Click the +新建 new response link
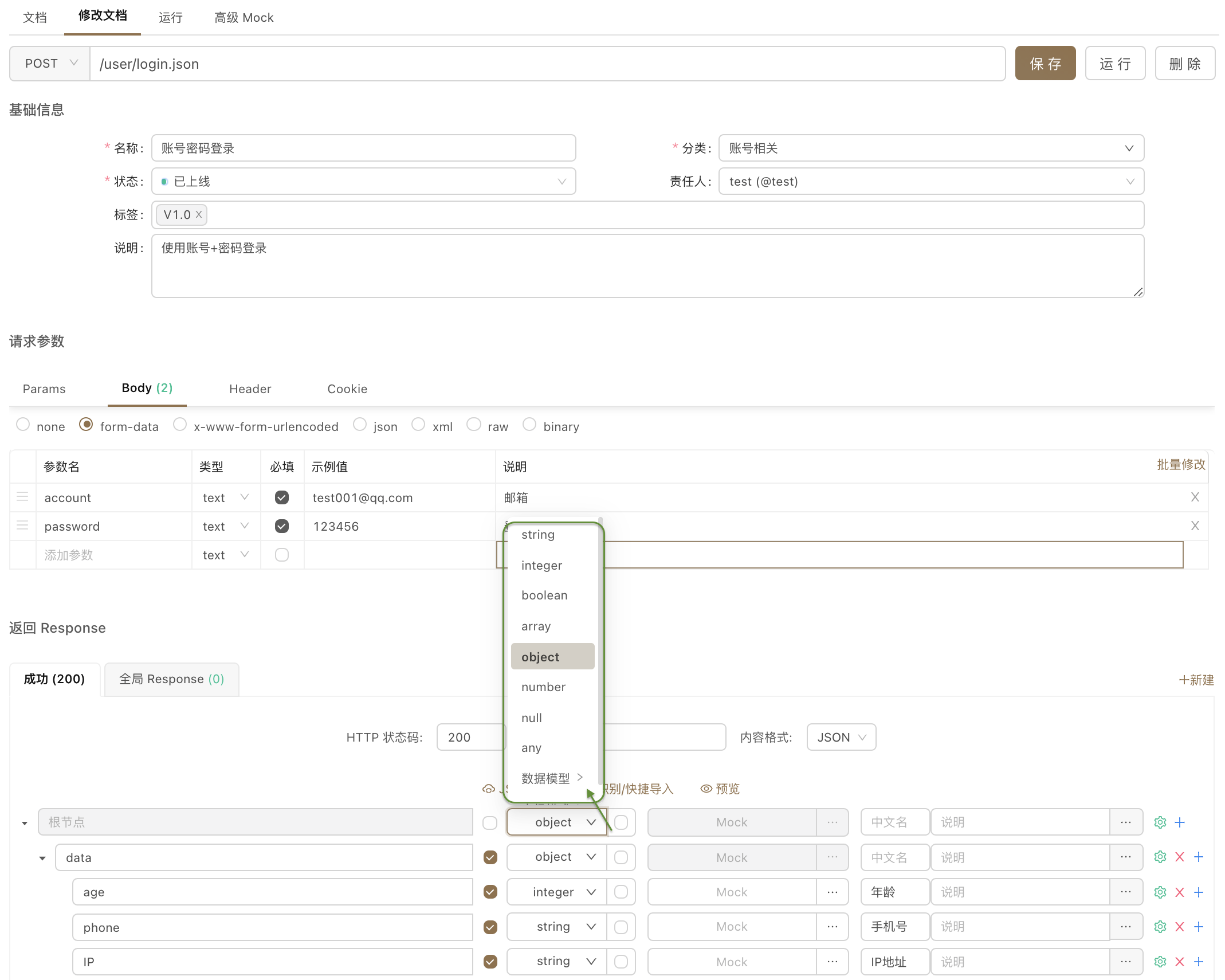Screen dimensions: 1225x980 (1196, 680)
